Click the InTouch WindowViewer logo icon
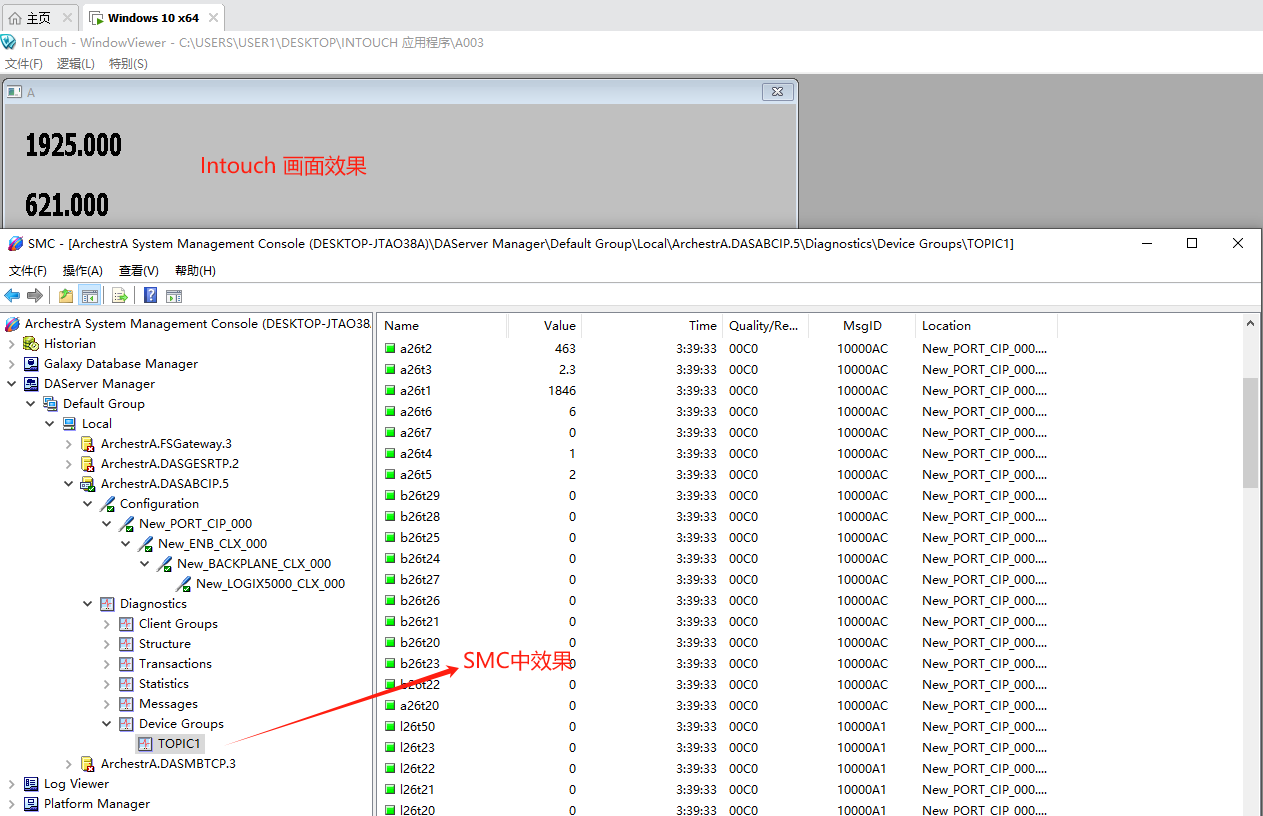 pyautogui.click(x=10, y=42)
